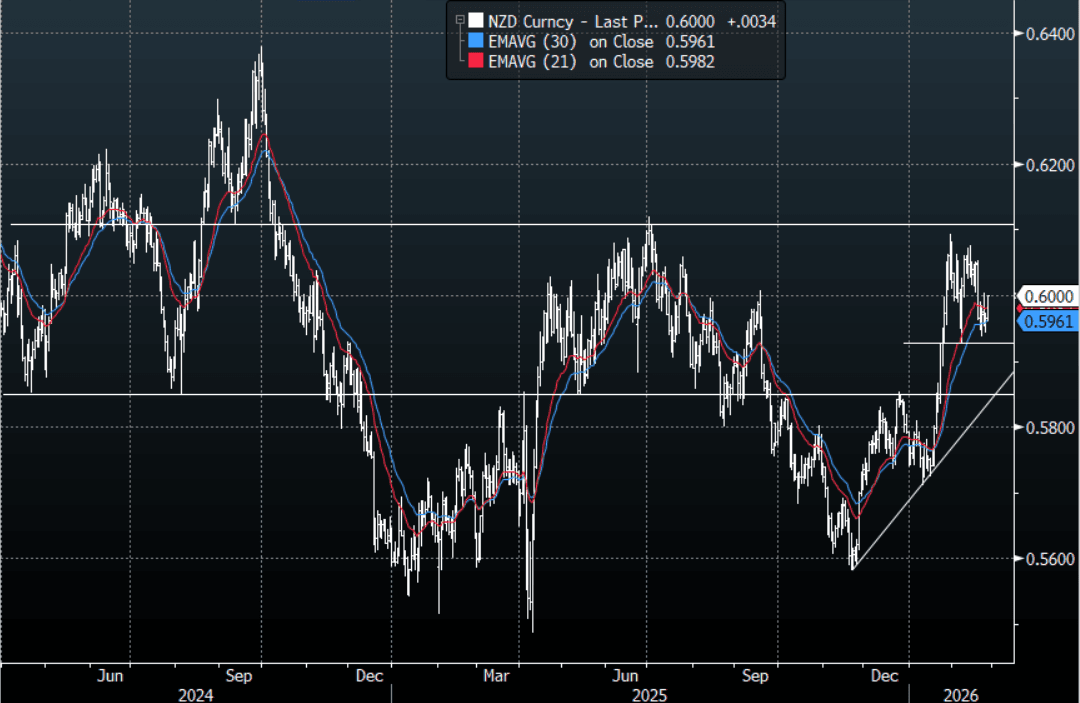Click the blue EMAVG (30) color swatch
This screenshot has height=703, width=1080.
(476, 41)
